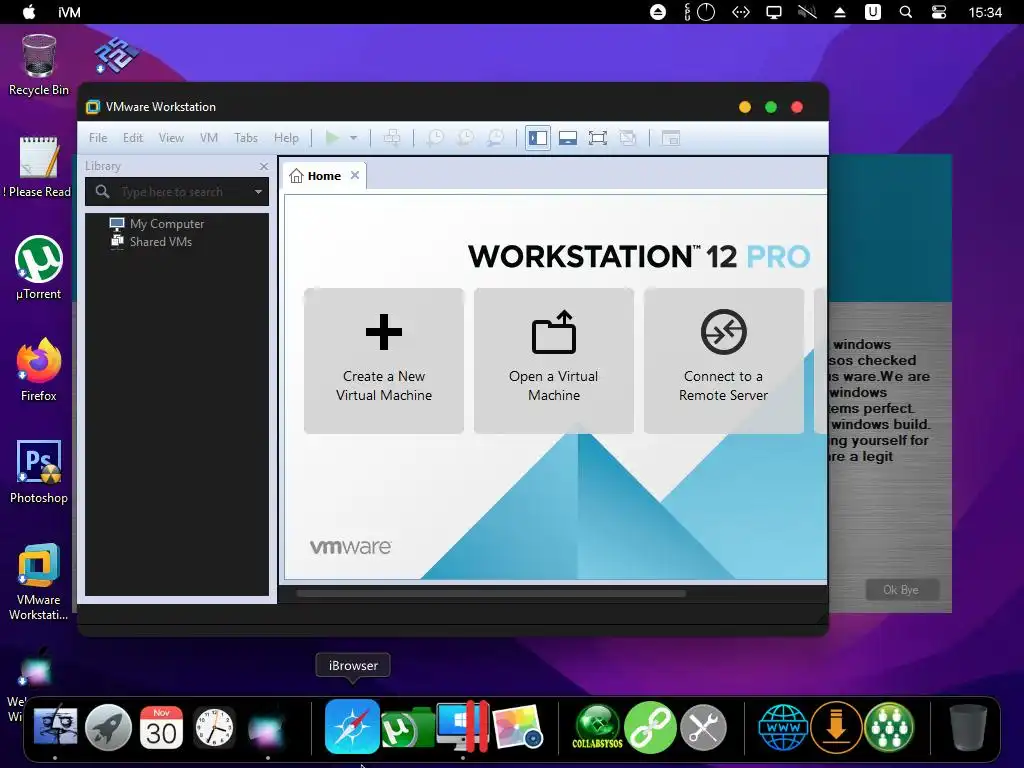The image size is (1024, 768).
Task: Click the green Power On play icon
Action: pos(332,138)
